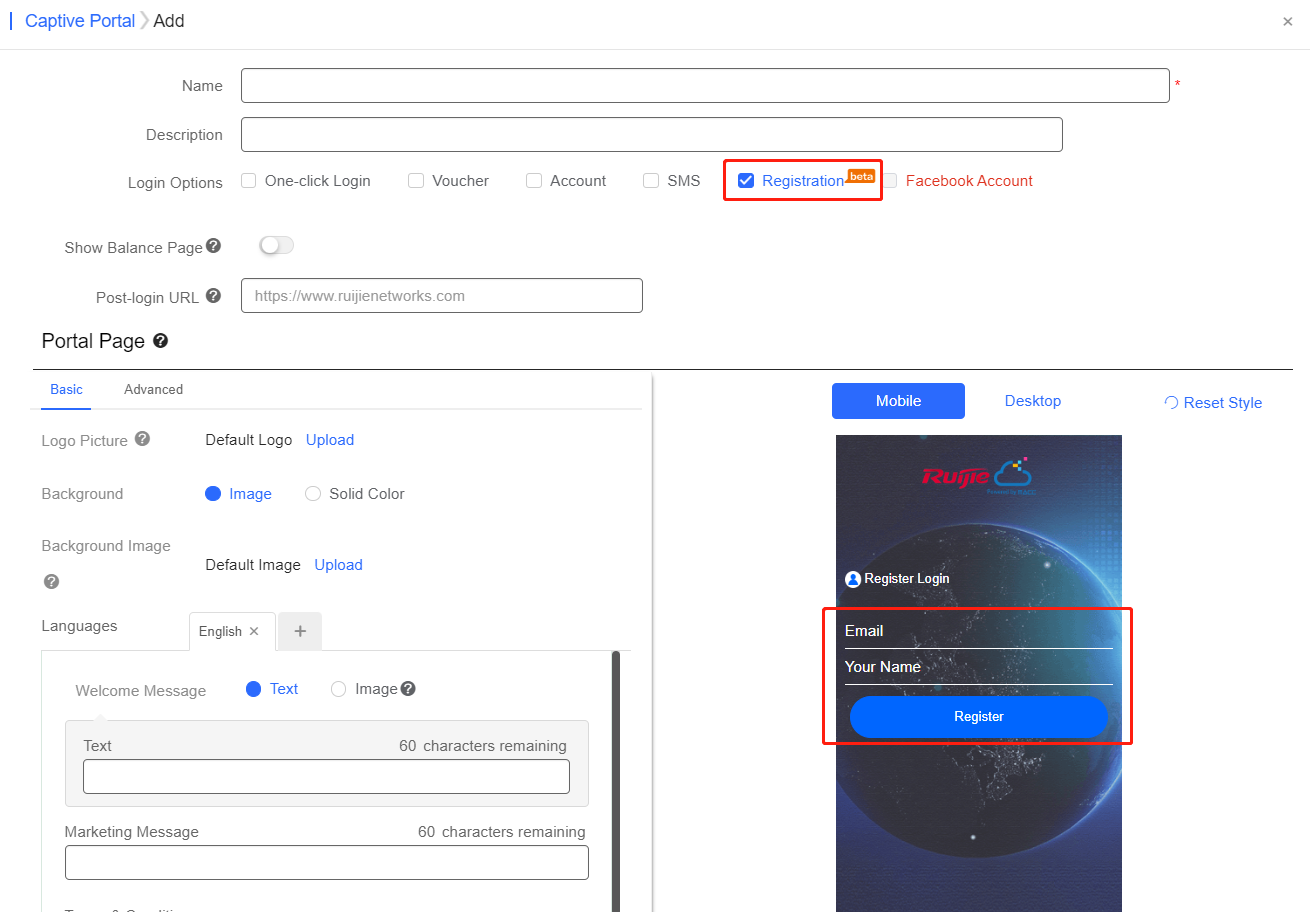Add a new language with plus button
Viewport: 1310px width, 912px height.
point(300,631)
